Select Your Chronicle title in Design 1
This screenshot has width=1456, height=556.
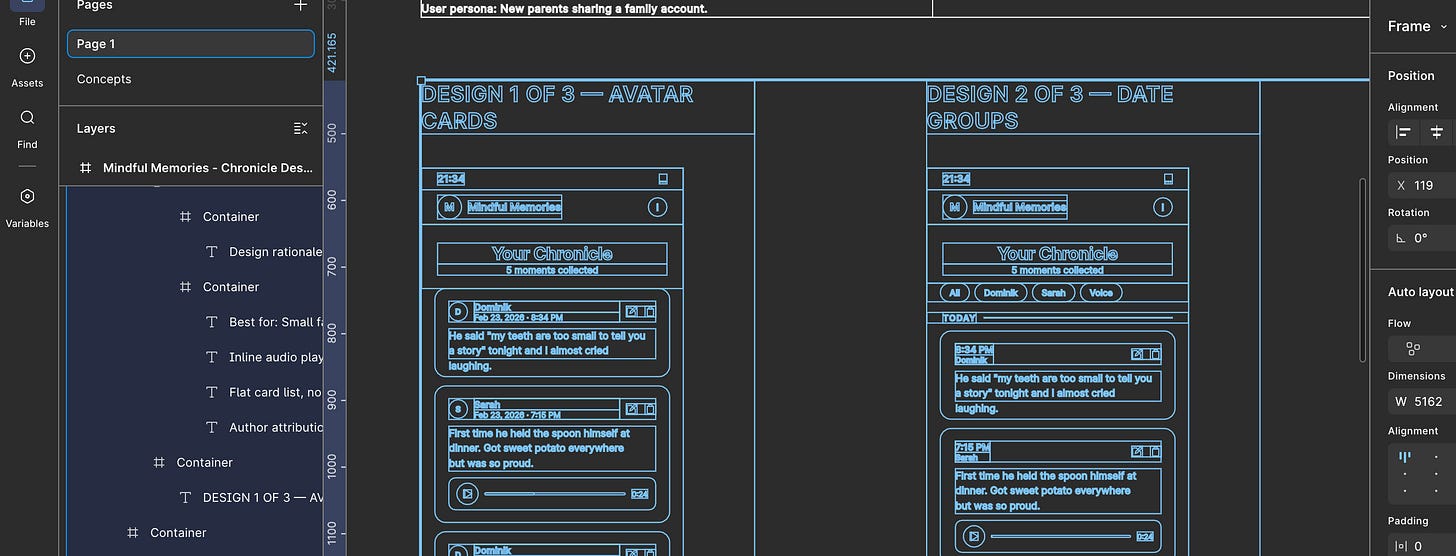click(552, 254)
